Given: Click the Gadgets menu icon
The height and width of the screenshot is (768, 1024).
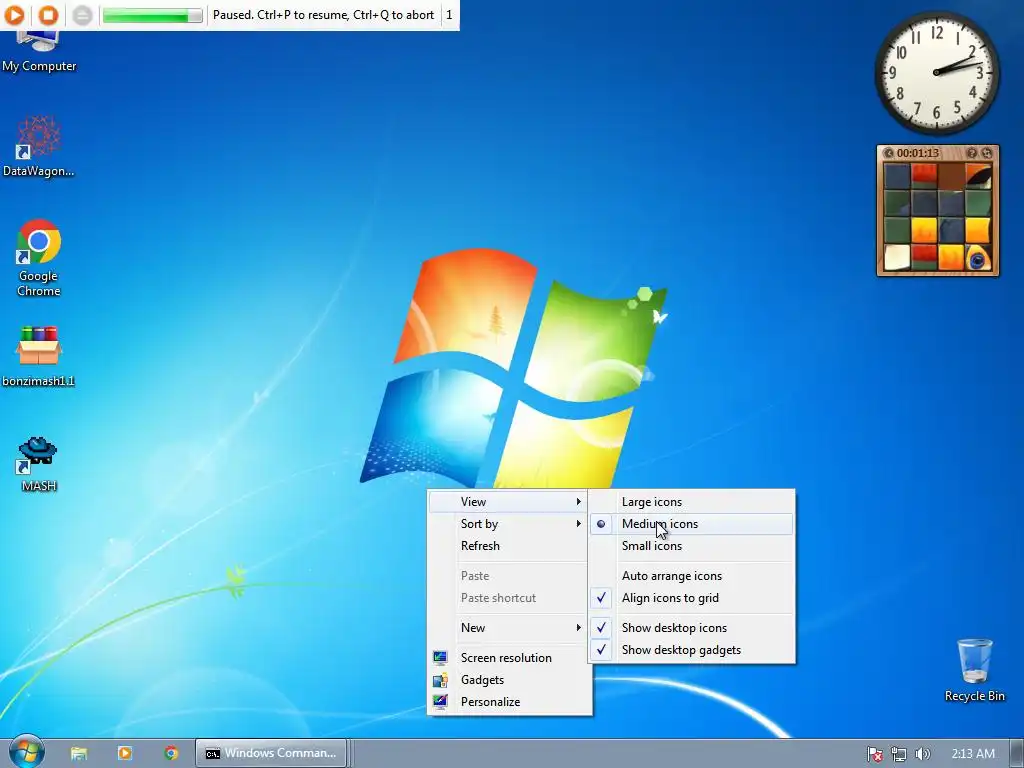Looking at the screenshot, I should [440, 680].
